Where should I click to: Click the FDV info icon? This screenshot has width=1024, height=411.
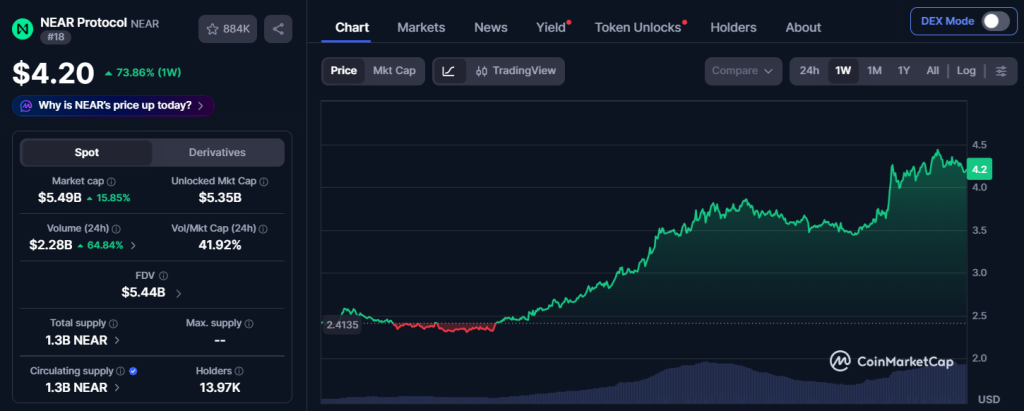coord(163,276)
